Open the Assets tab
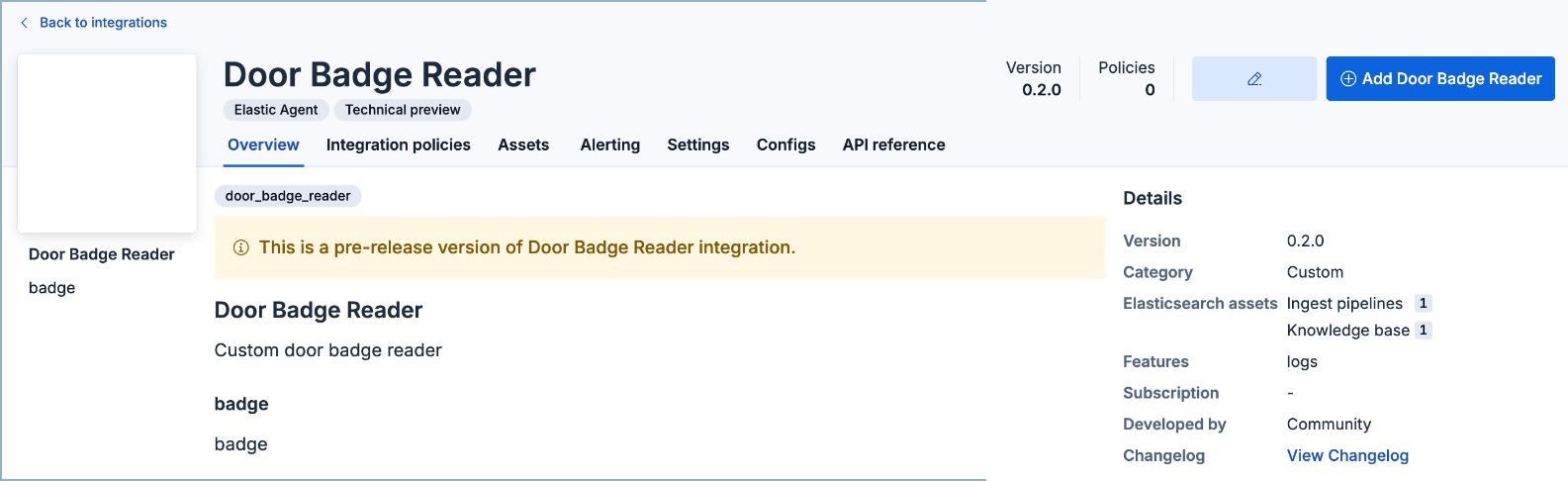This screenshot has height=481, width=1568. tap(523, 145)
